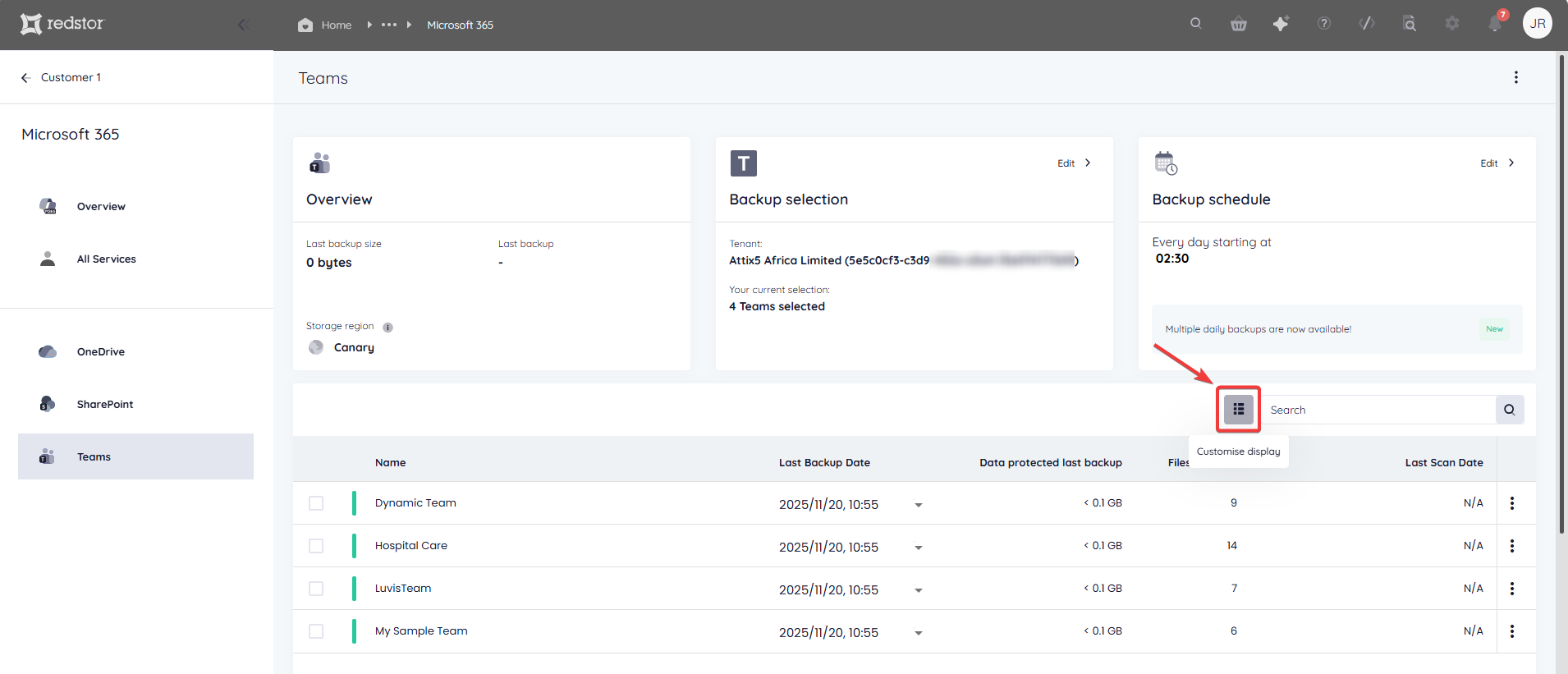Click into the Search input field
The image size is (1568, 674).
[x=1378, y=410]
